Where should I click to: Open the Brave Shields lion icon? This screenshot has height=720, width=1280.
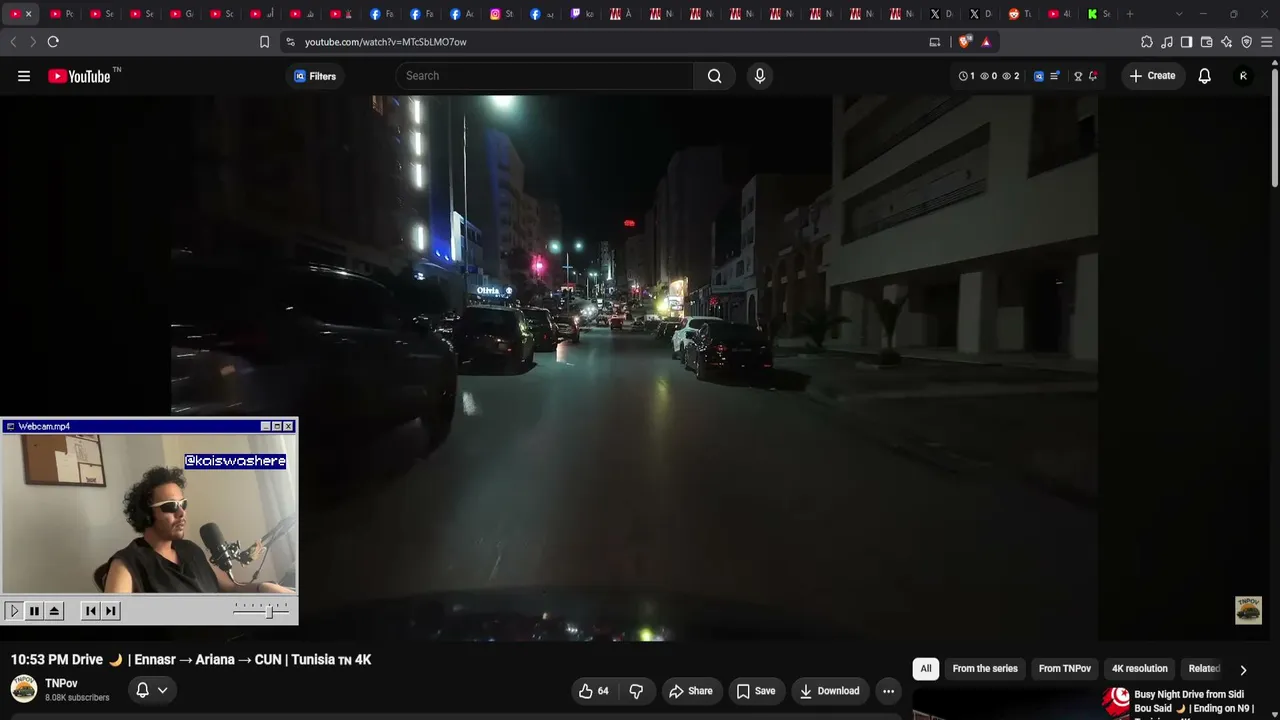pyautogui.click(x=965, y=42)
